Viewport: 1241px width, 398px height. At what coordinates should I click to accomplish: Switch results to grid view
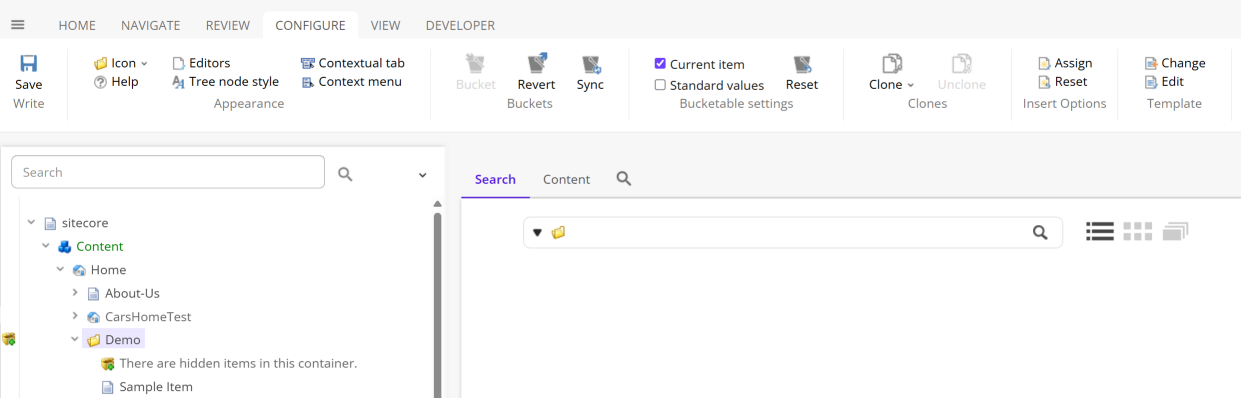click(x=1137, y=232)
